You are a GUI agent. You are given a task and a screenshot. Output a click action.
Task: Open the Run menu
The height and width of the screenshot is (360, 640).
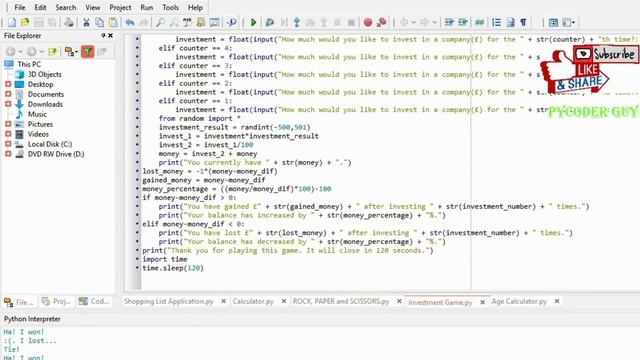[147, 7]
